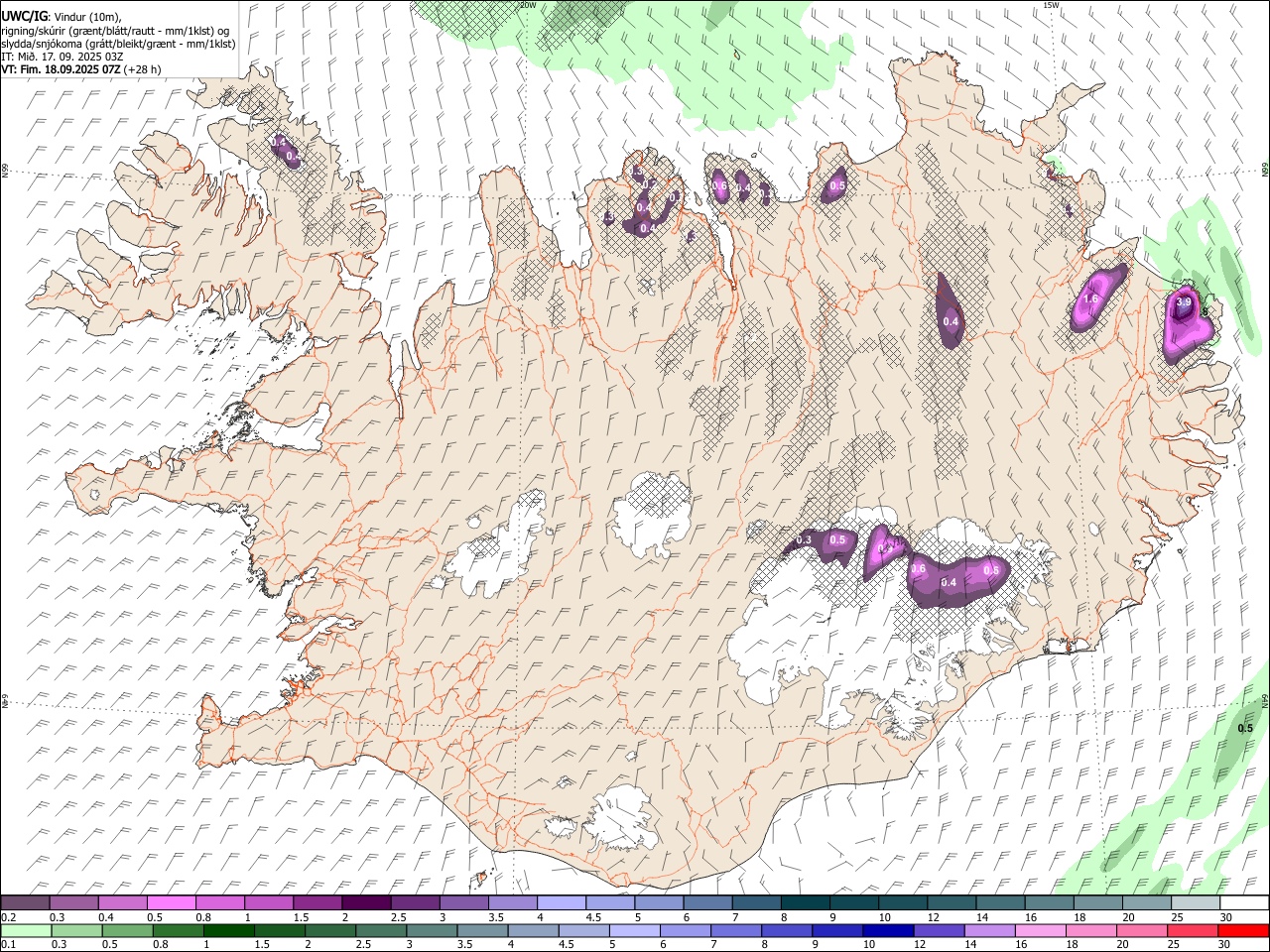Pick upper legend dark purple swatch between 2 and 2.5
This screenshot has width=1270, height=952.
(366, 902)
